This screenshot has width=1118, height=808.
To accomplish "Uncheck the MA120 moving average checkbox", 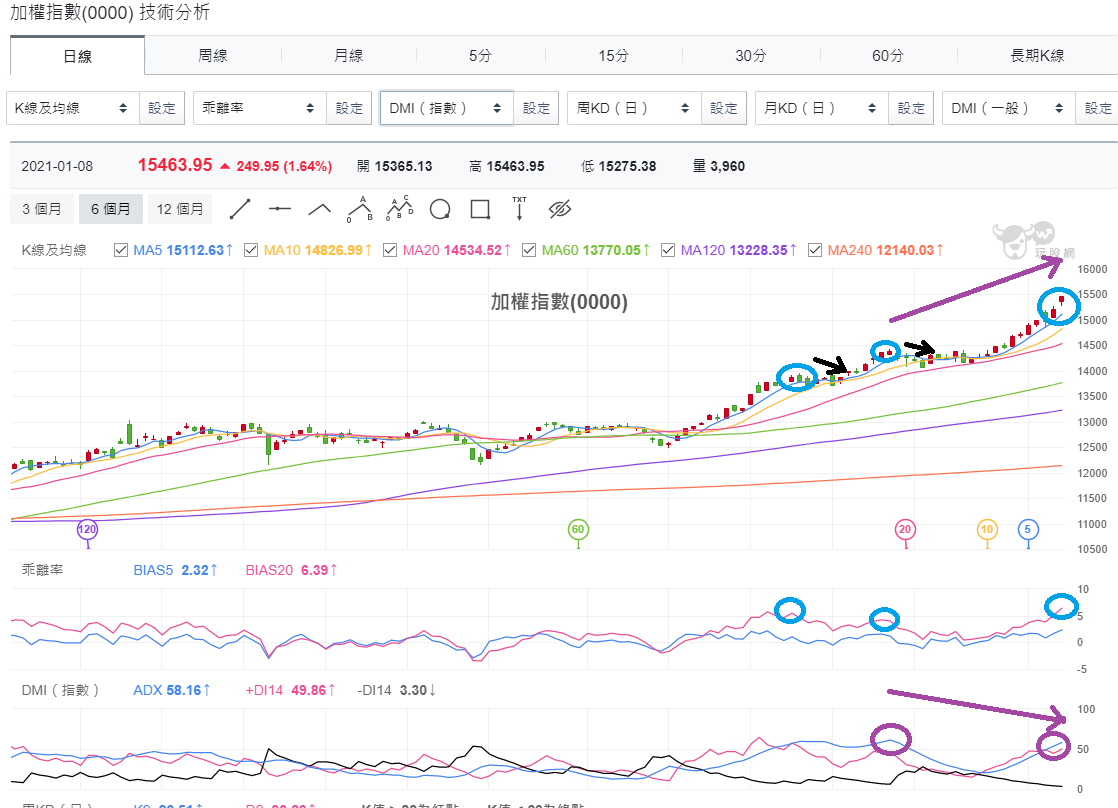I will [668, 250].
